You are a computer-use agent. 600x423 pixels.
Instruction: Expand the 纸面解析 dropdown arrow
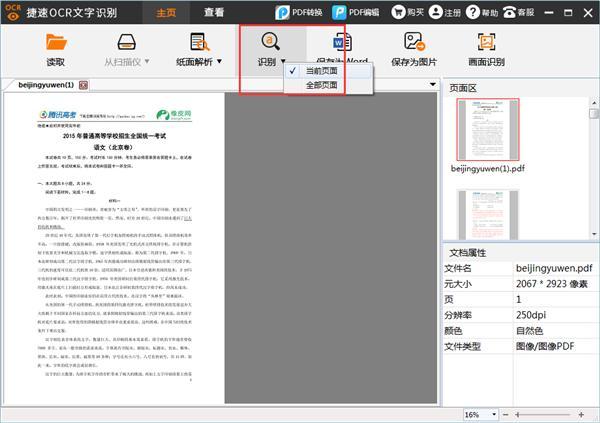(x=219, y=61)
